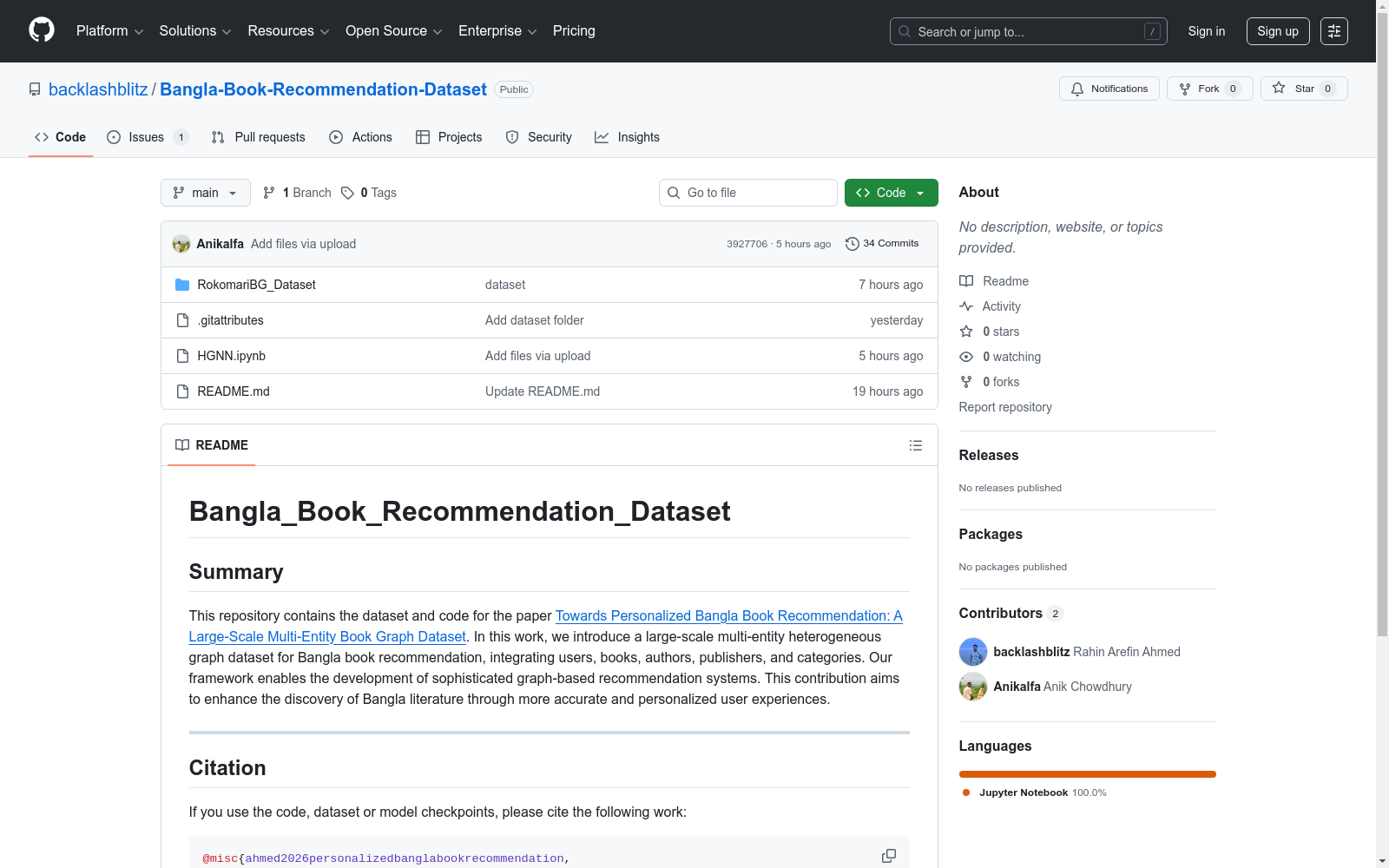Open the backlashblitz owner profile link
Viewport: 1389px width, 868px height.
click(98, 89)
